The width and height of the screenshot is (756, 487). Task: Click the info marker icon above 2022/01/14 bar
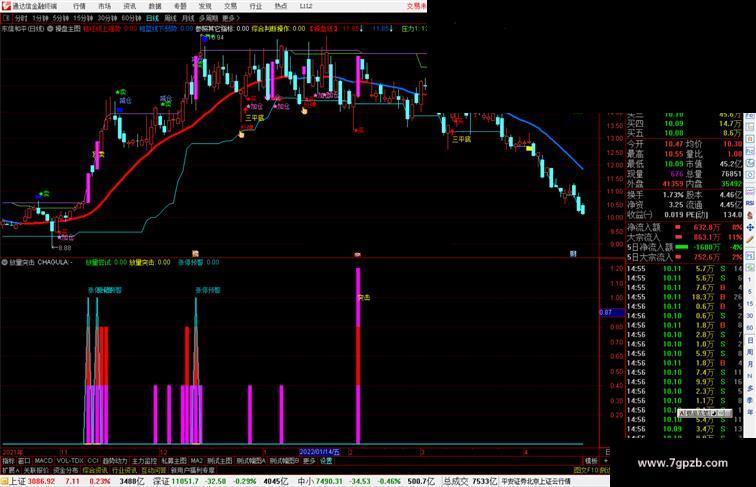pyautogui.click(x=358, y=254)
